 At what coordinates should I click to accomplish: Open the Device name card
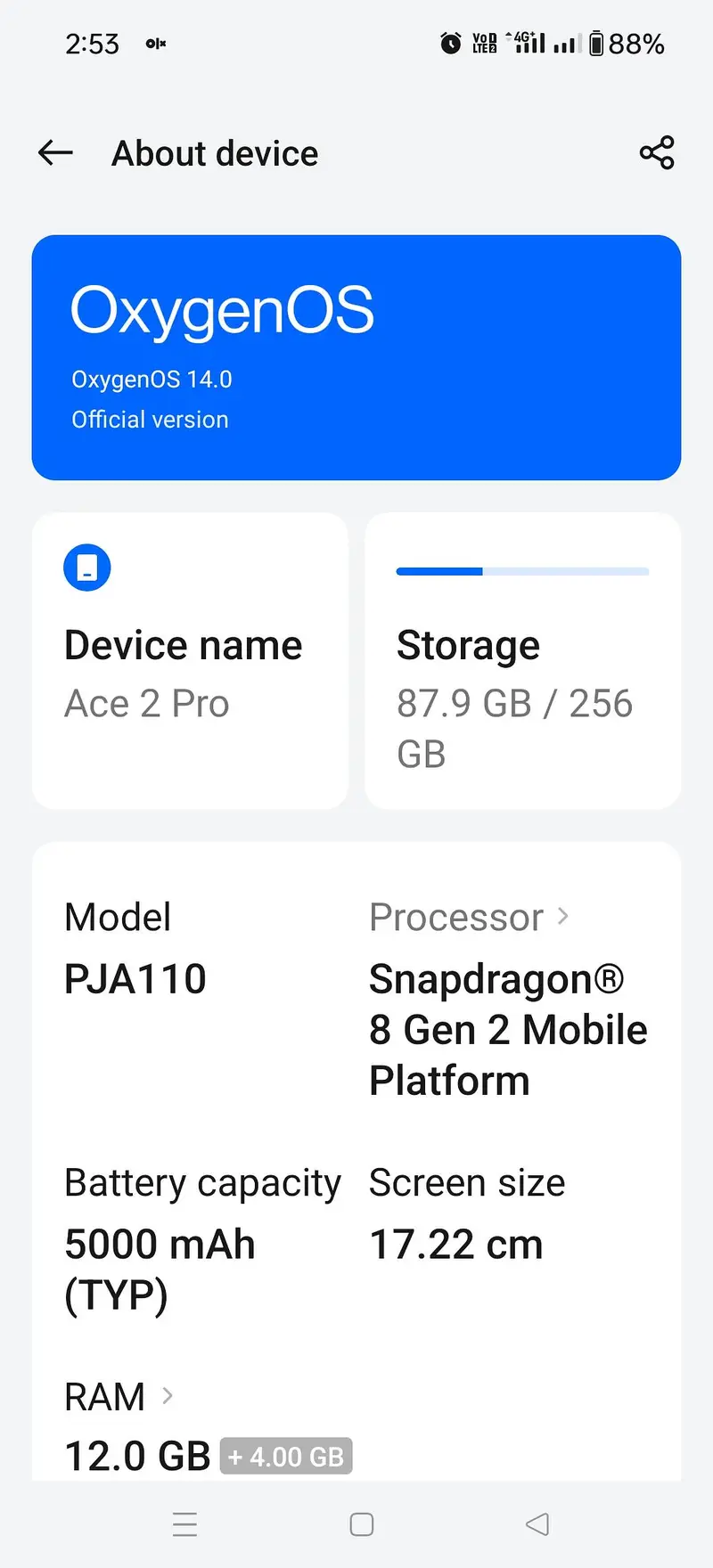pyautogui.click(x=190, y=661)
